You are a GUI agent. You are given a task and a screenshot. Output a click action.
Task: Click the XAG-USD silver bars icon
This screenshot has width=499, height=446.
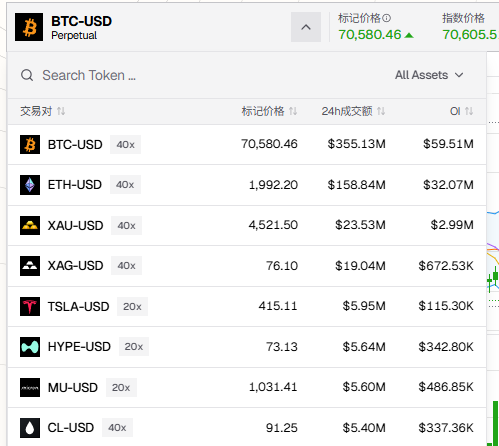click(x=30, y=266)
